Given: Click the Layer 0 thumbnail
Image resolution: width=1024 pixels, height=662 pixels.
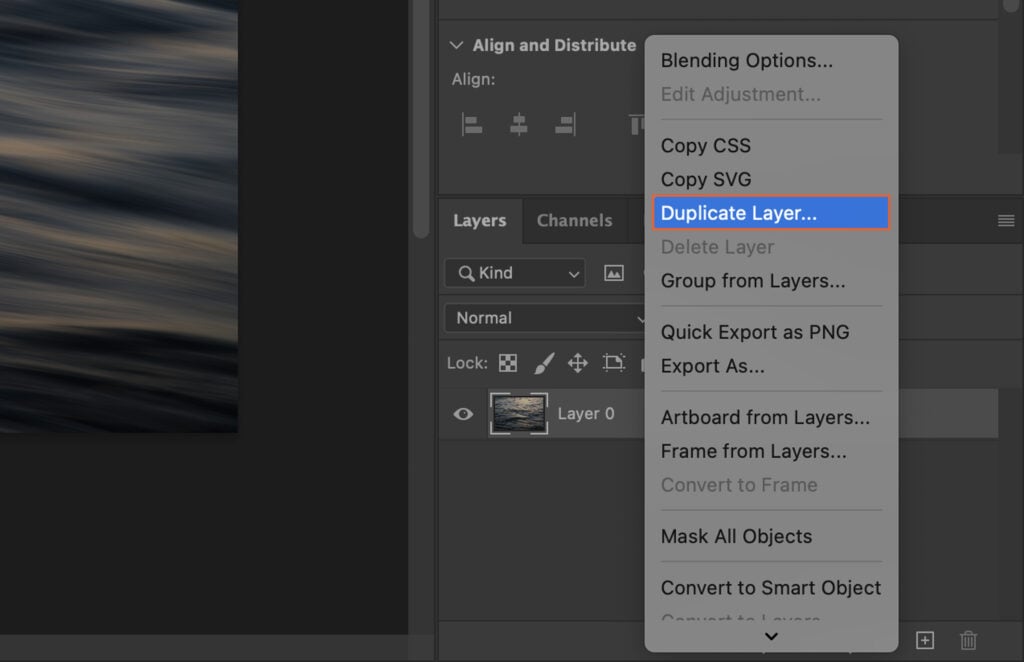Looking at the screenshot, I should pyautogui.click(x=519, y=413).
